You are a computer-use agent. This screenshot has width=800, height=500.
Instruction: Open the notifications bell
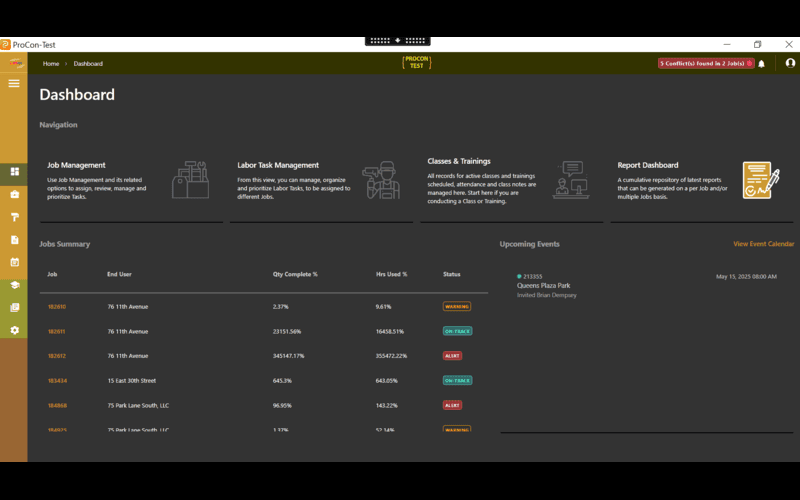[x=761, y=64]
